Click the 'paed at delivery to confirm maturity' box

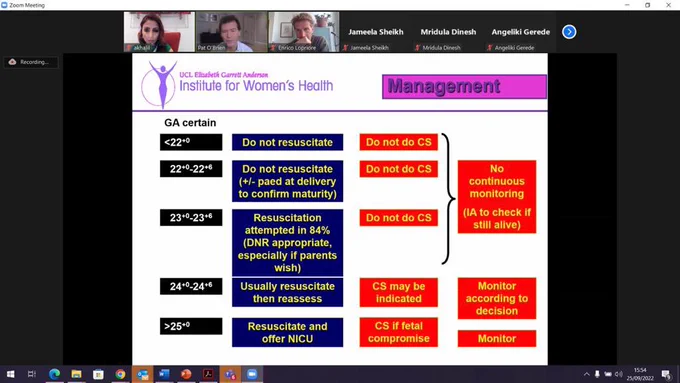(288, 181)
